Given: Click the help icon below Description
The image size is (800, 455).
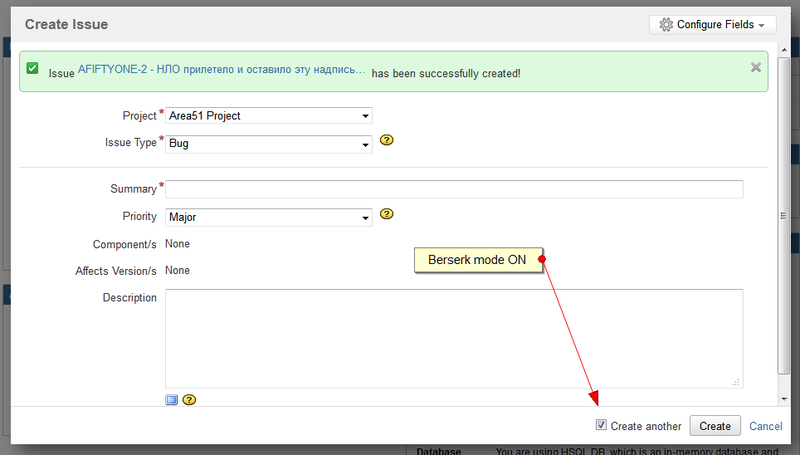Looking at the screenshot, I should pyautogui.click(x=189, y=400).
